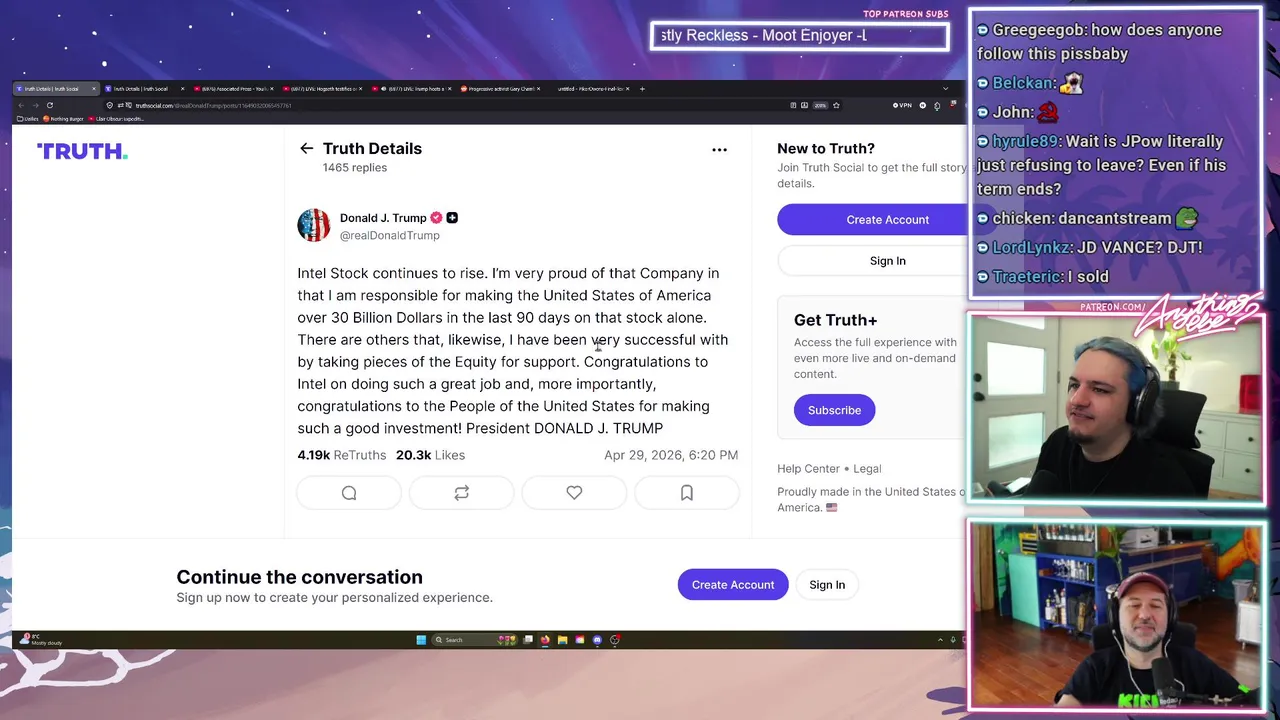Screen dimensions: 1280x720
Task: Switch to the LIVE: Hegseth testifies tab
Action: click(322, 89)
